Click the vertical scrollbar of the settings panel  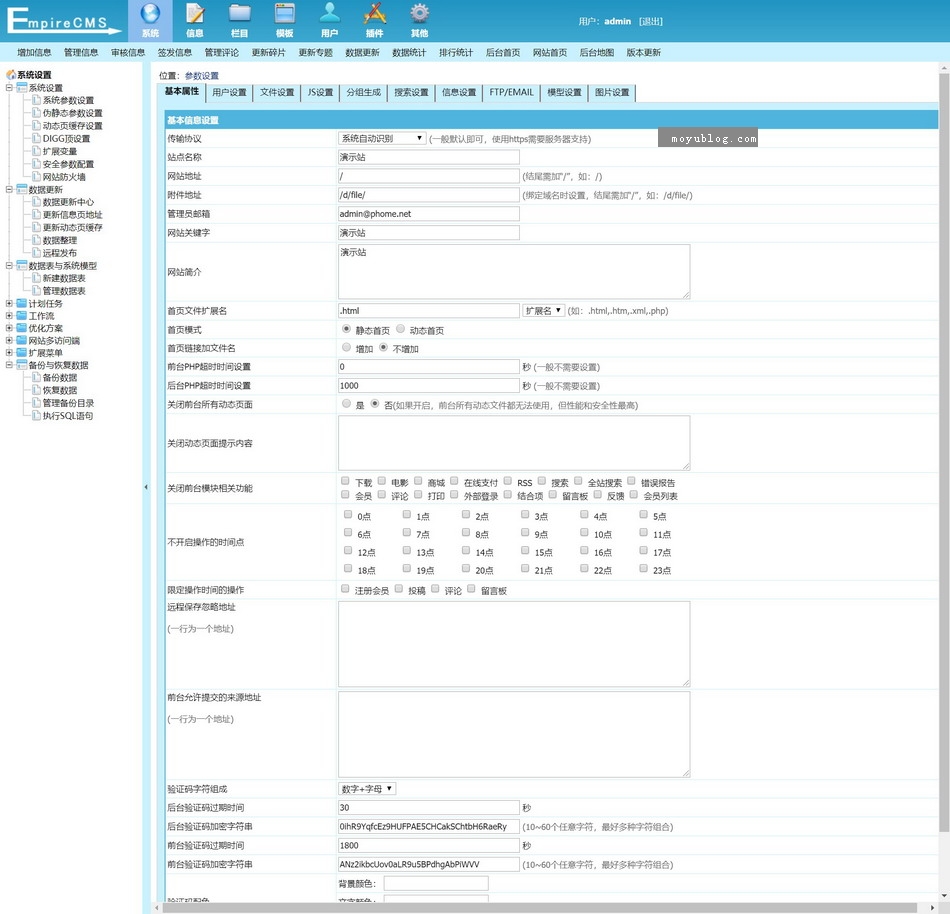click(x=944, y=452)
